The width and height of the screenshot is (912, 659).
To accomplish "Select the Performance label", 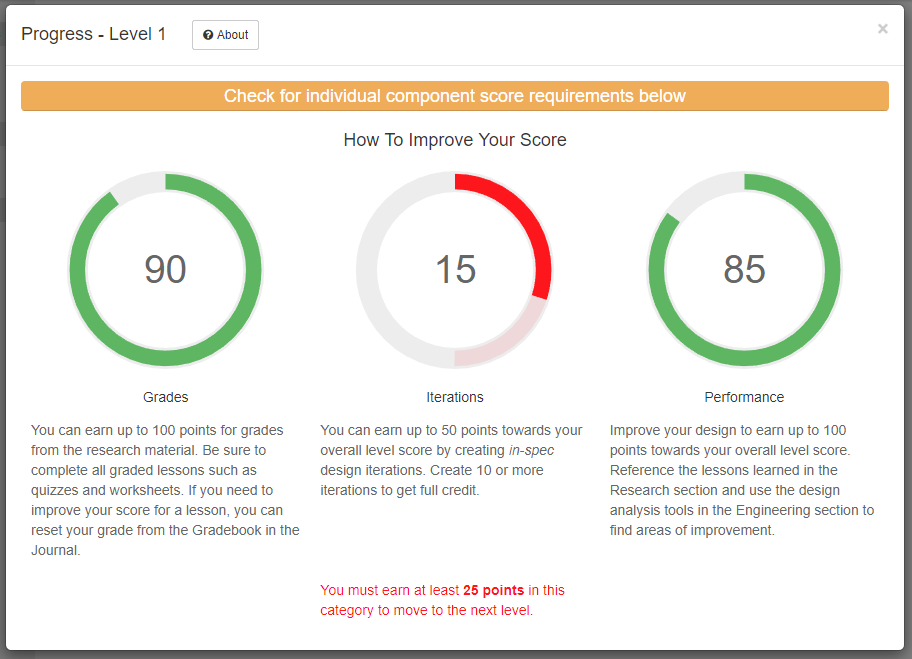I will pos(744,397).
